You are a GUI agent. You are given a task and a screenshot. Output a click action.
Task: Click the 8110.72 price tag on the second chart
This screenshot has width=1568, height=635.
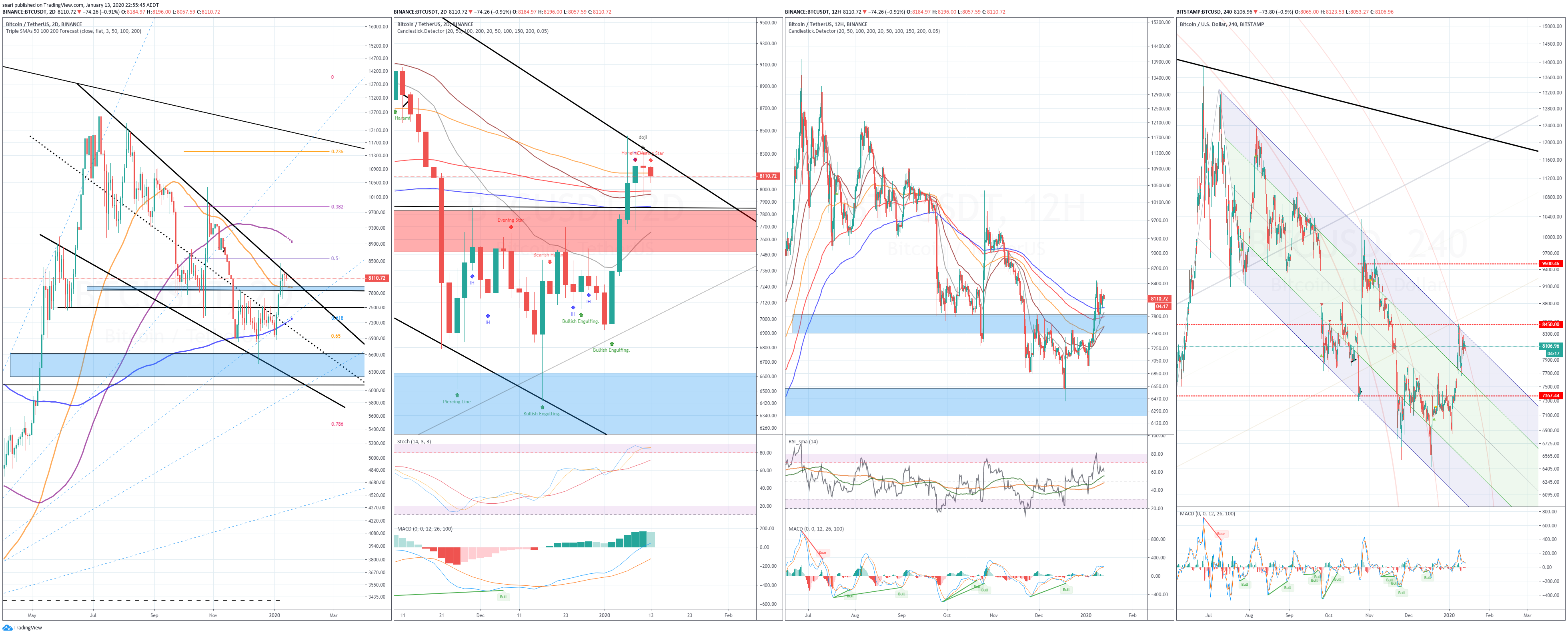tap(768, 176)
